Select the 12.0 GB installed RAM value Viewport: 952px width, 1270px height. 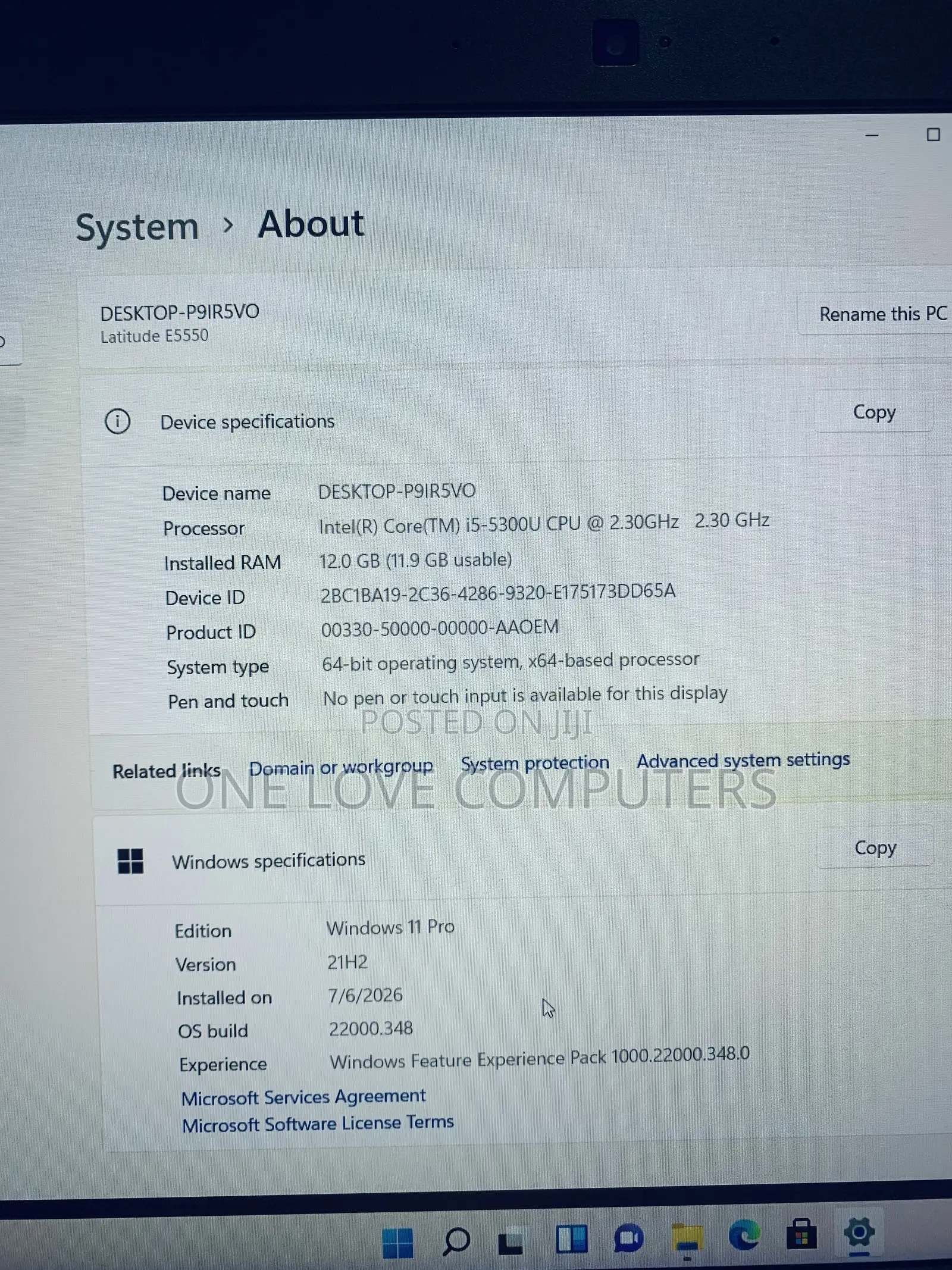click(415, 559)
